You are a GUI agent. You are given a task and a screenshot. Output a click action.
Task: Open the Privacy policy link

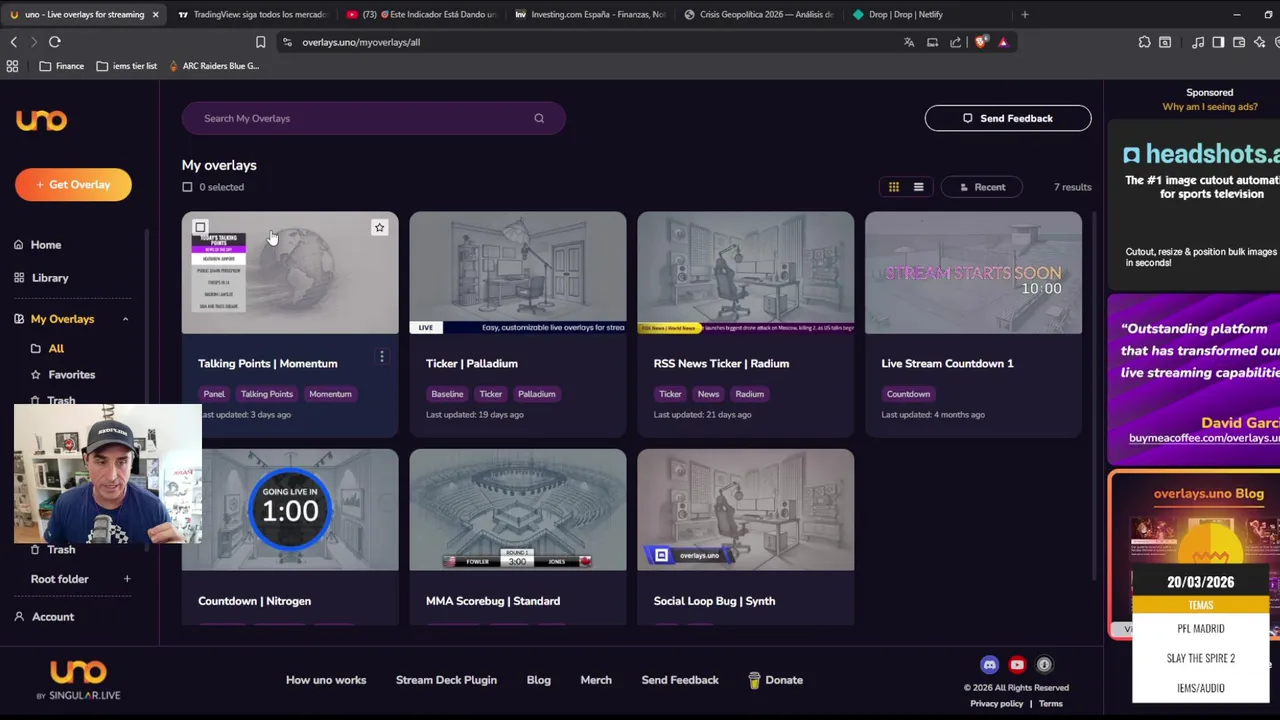997,704
